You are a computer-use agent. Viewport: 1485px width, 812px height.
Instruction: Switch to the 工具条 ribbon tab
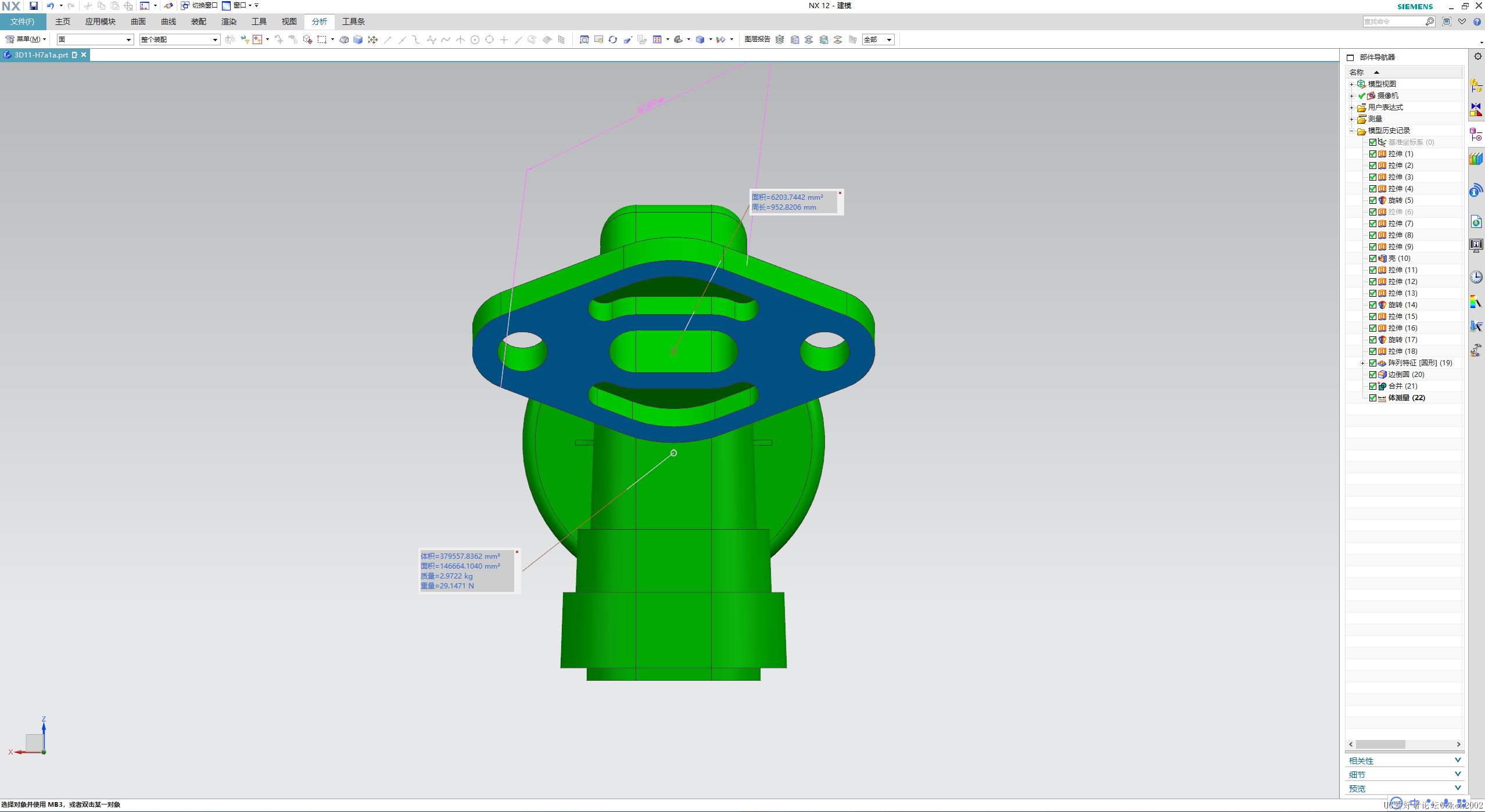[x=353, y=21]
